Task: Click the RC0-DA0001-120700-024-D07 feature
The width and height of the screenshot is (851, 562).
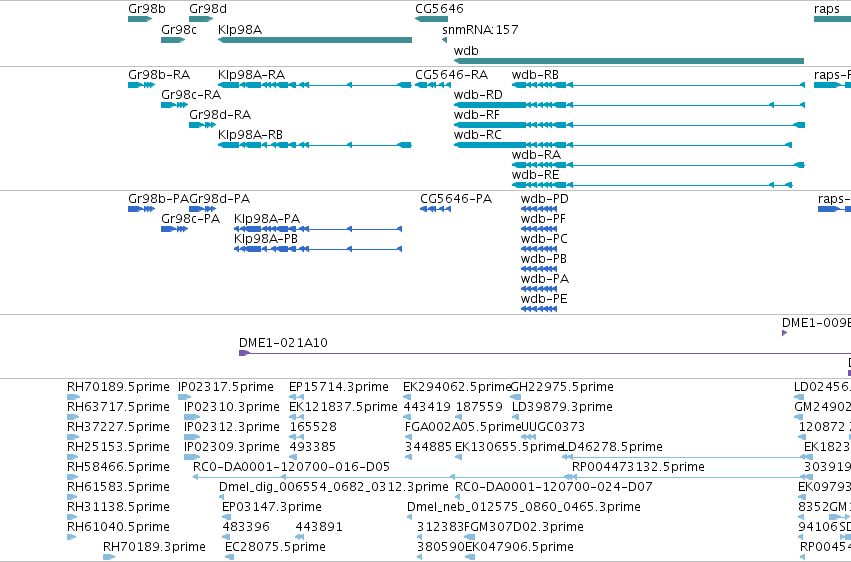Action: click(459, 498)
